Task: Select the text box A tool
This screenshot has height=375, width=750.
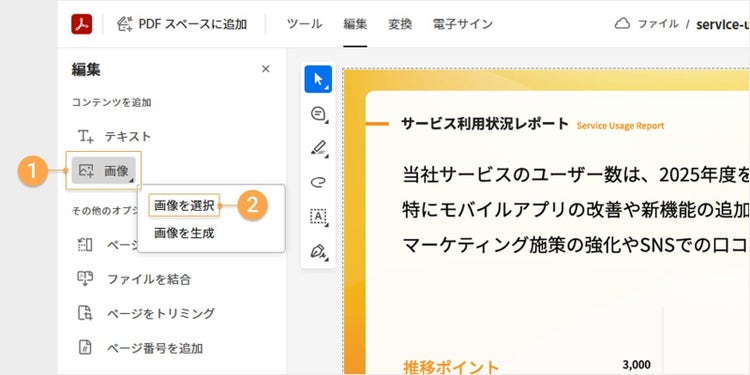Action: pyautogui.click(x=319, y=217)
